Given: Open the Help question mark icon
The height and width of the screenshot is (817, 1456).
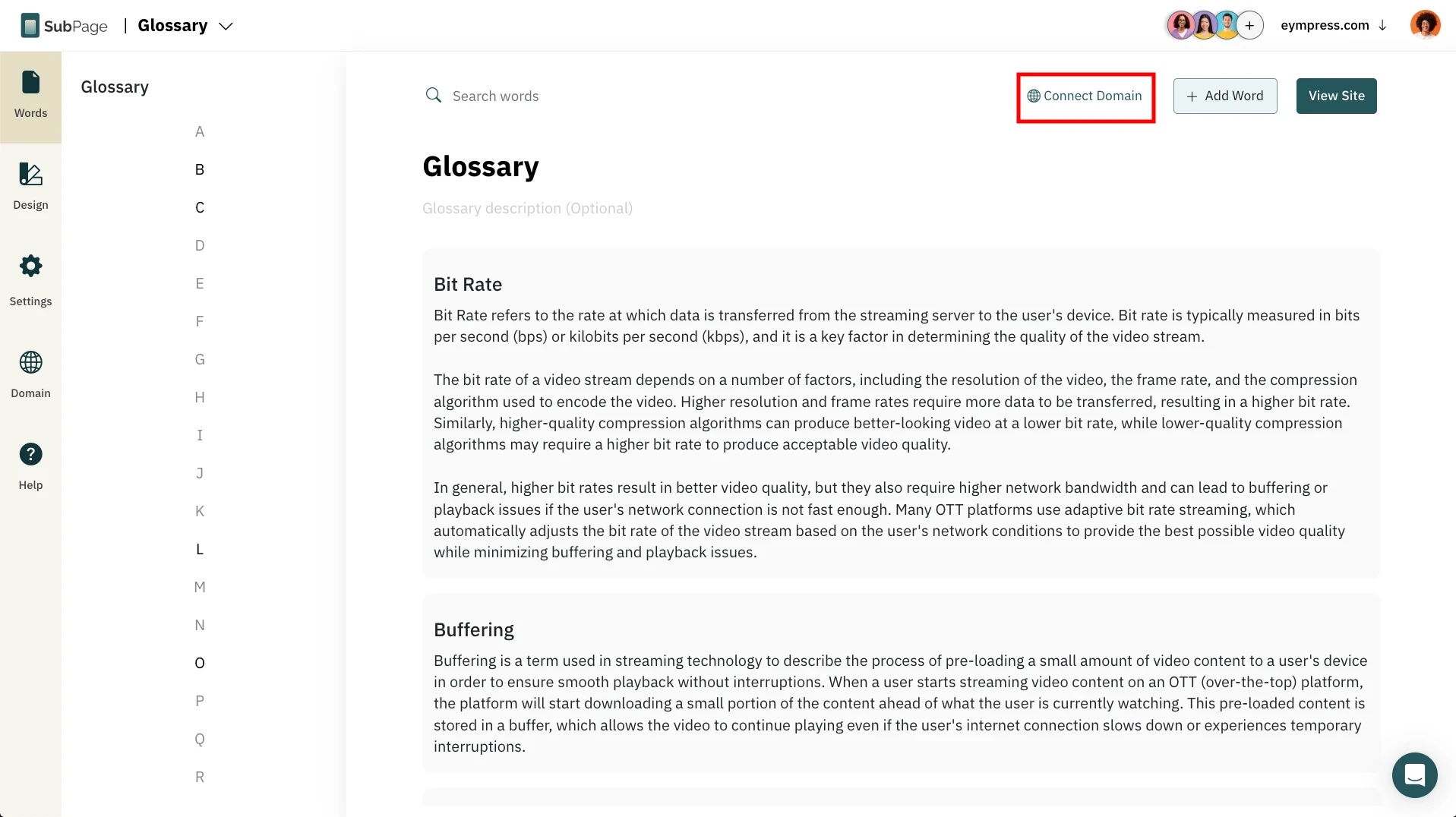Looking at the screenshot, I should [x=30, y=454].
